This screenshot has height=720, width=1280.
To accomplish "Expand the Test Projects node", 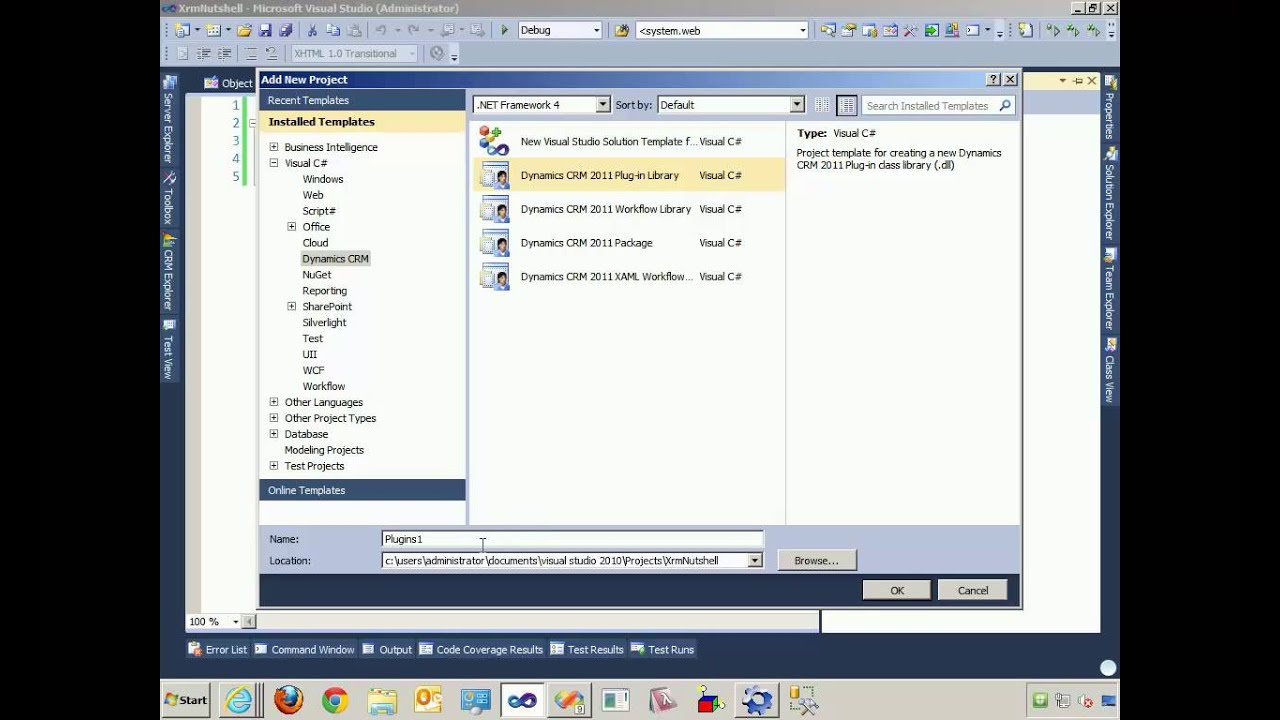I will click(x=274, y=466).
